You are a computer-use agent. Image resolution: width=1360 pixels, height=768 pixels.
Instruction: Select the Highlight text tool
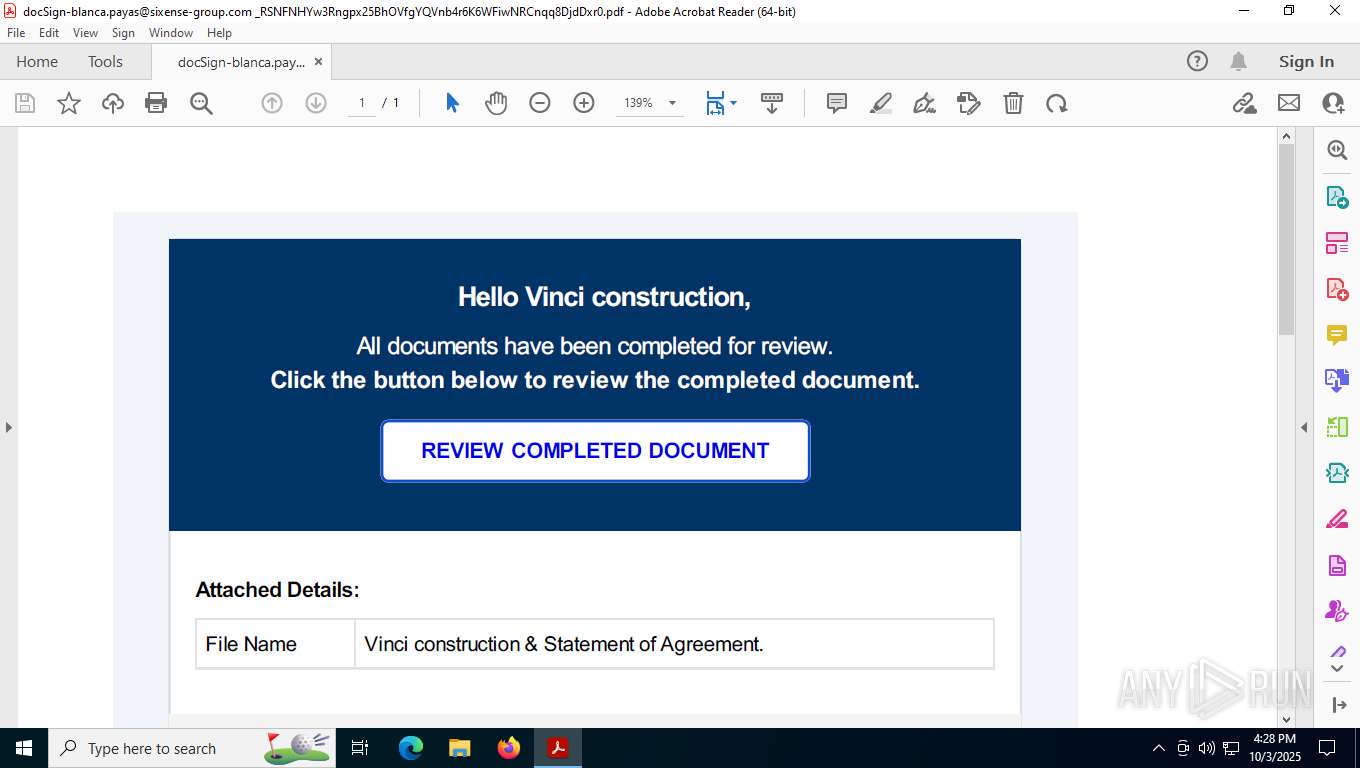[881, 103]
